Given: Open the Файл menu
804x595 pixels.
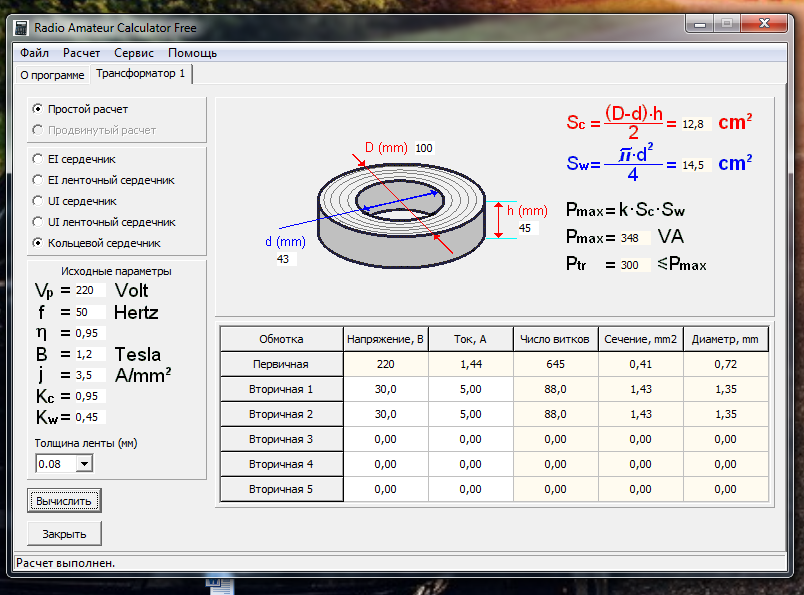Looking at the screenshot, I should point(34,53).
